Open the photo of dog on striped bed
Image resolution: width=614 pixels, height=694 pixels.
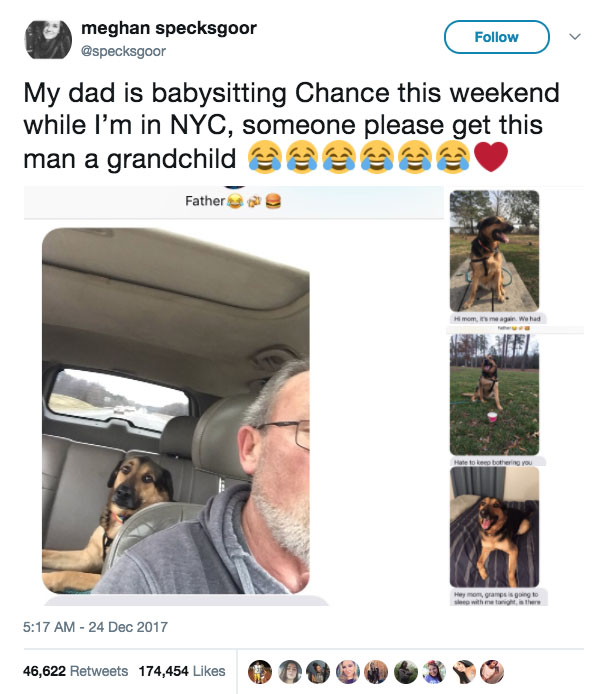click(494, 527)
